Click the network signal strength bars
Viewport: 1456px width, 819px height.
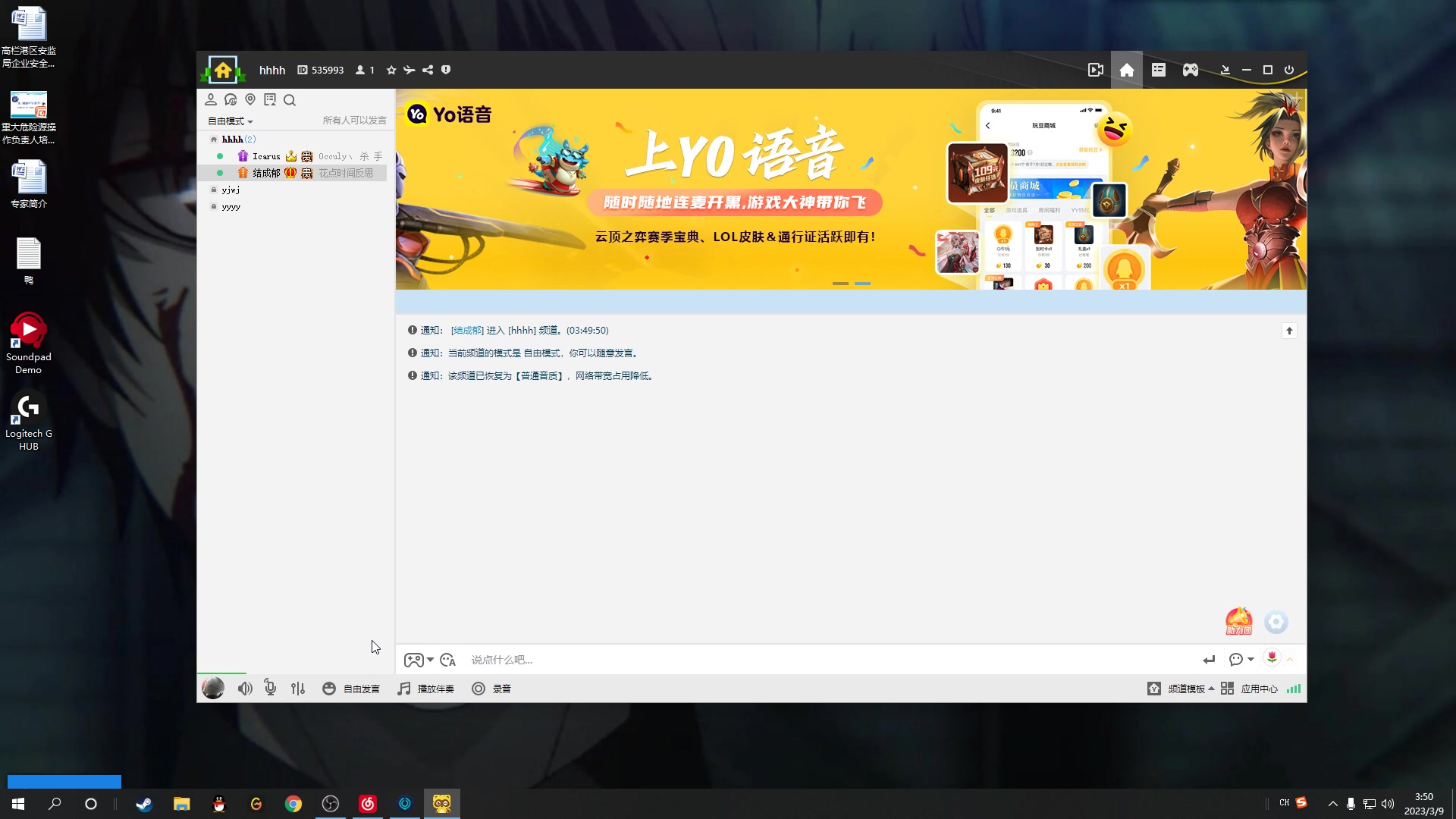tap(1294, 688)
